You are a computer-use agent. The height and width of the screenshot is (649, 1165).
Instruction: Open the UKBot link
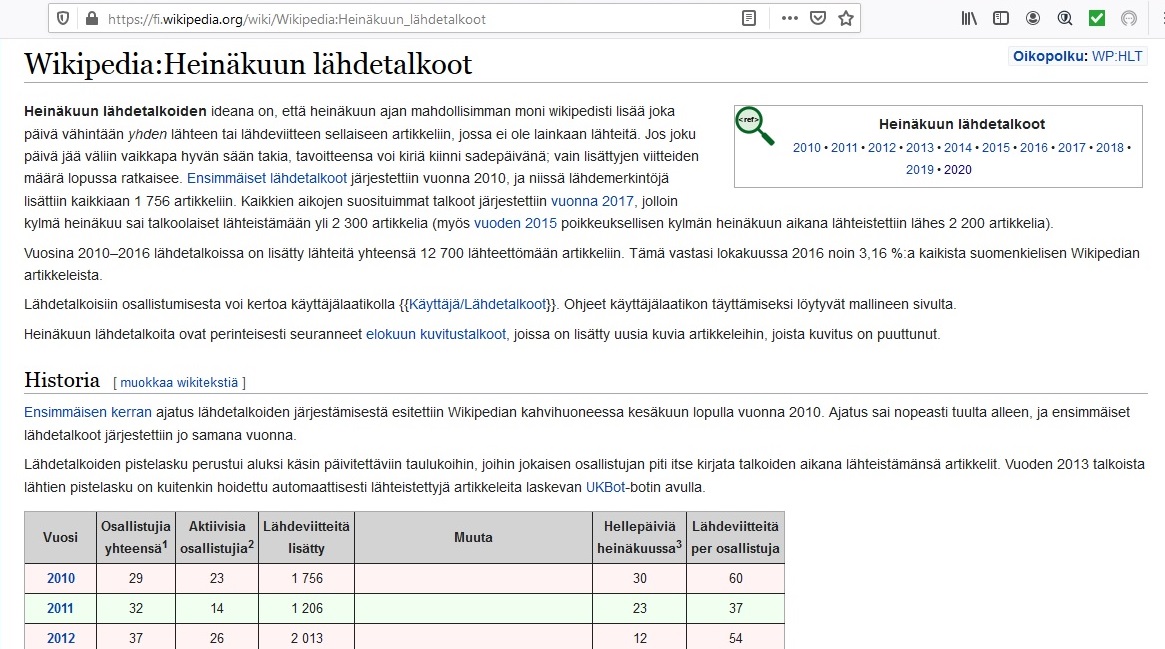[606, 488]
